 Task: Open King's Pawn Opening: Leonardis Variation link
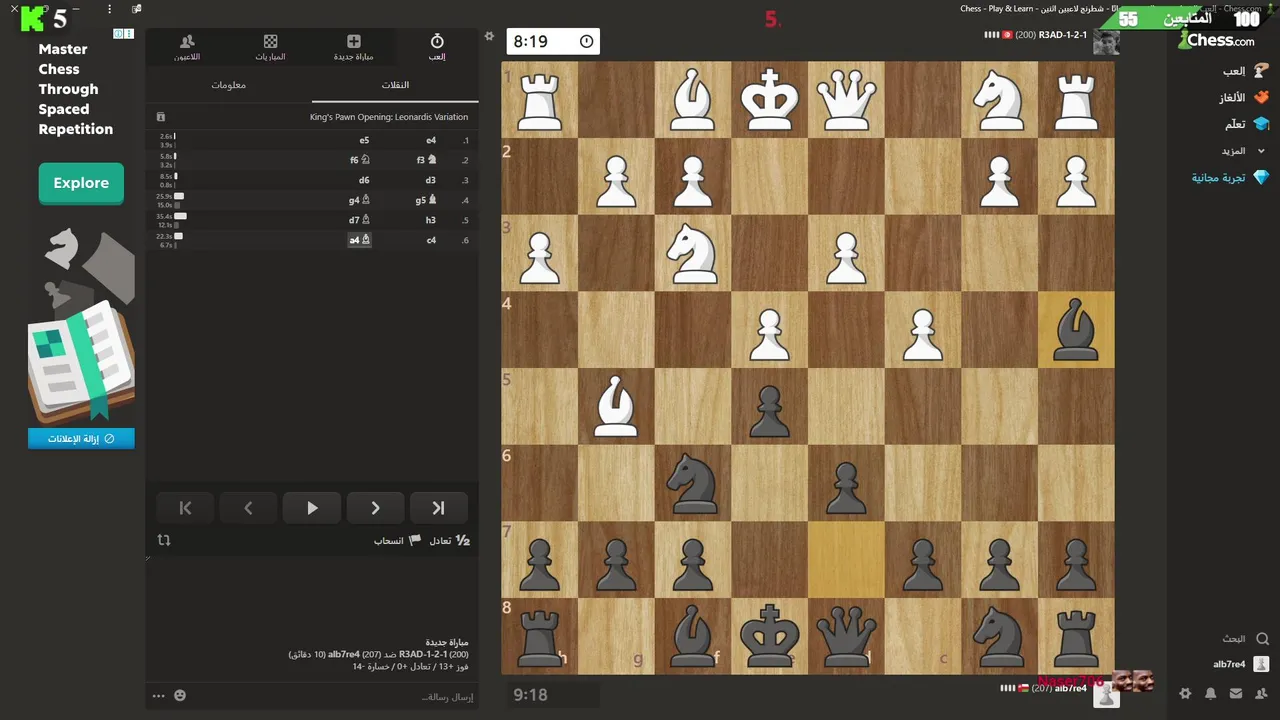389,117
